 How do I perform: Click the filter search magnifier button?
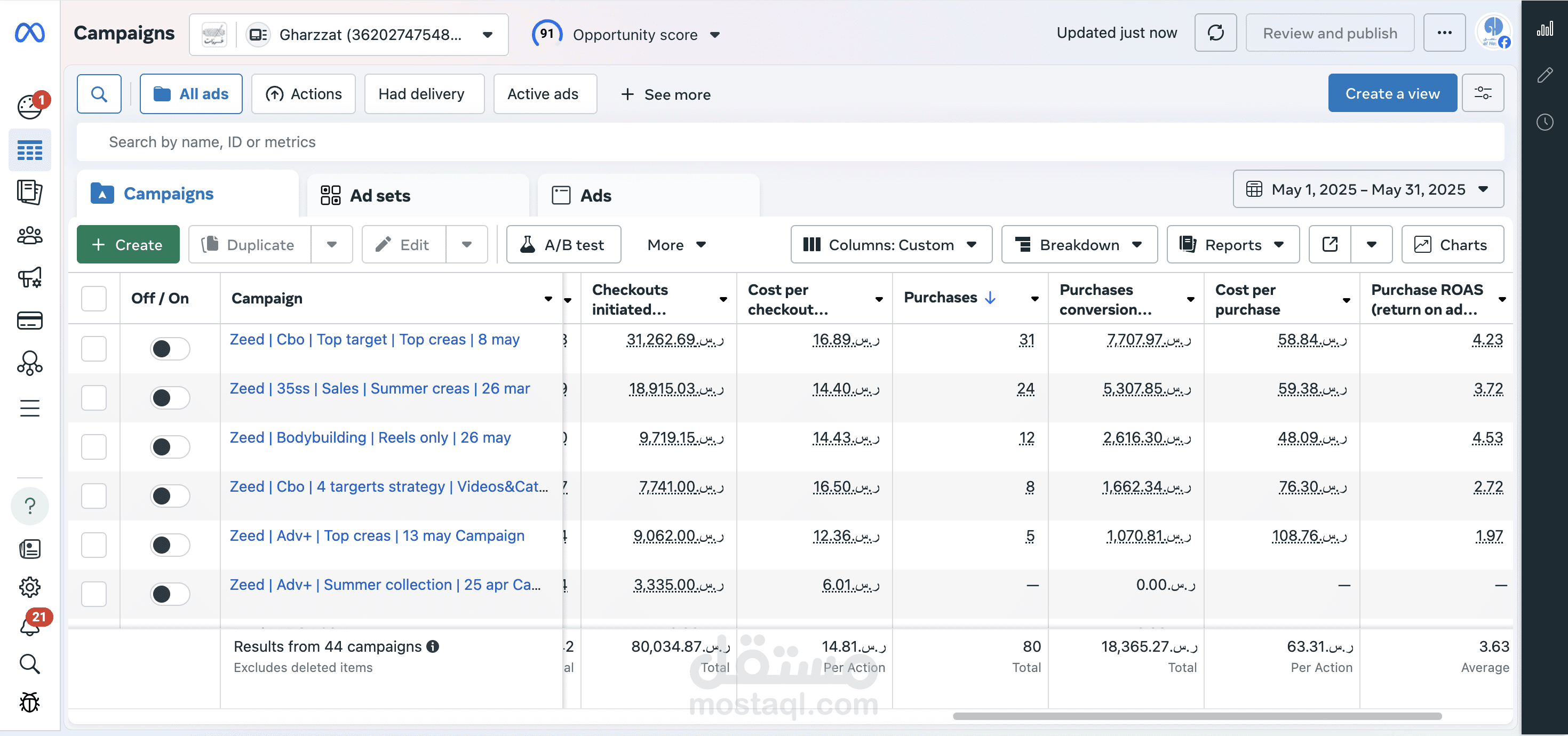point(99,94)
